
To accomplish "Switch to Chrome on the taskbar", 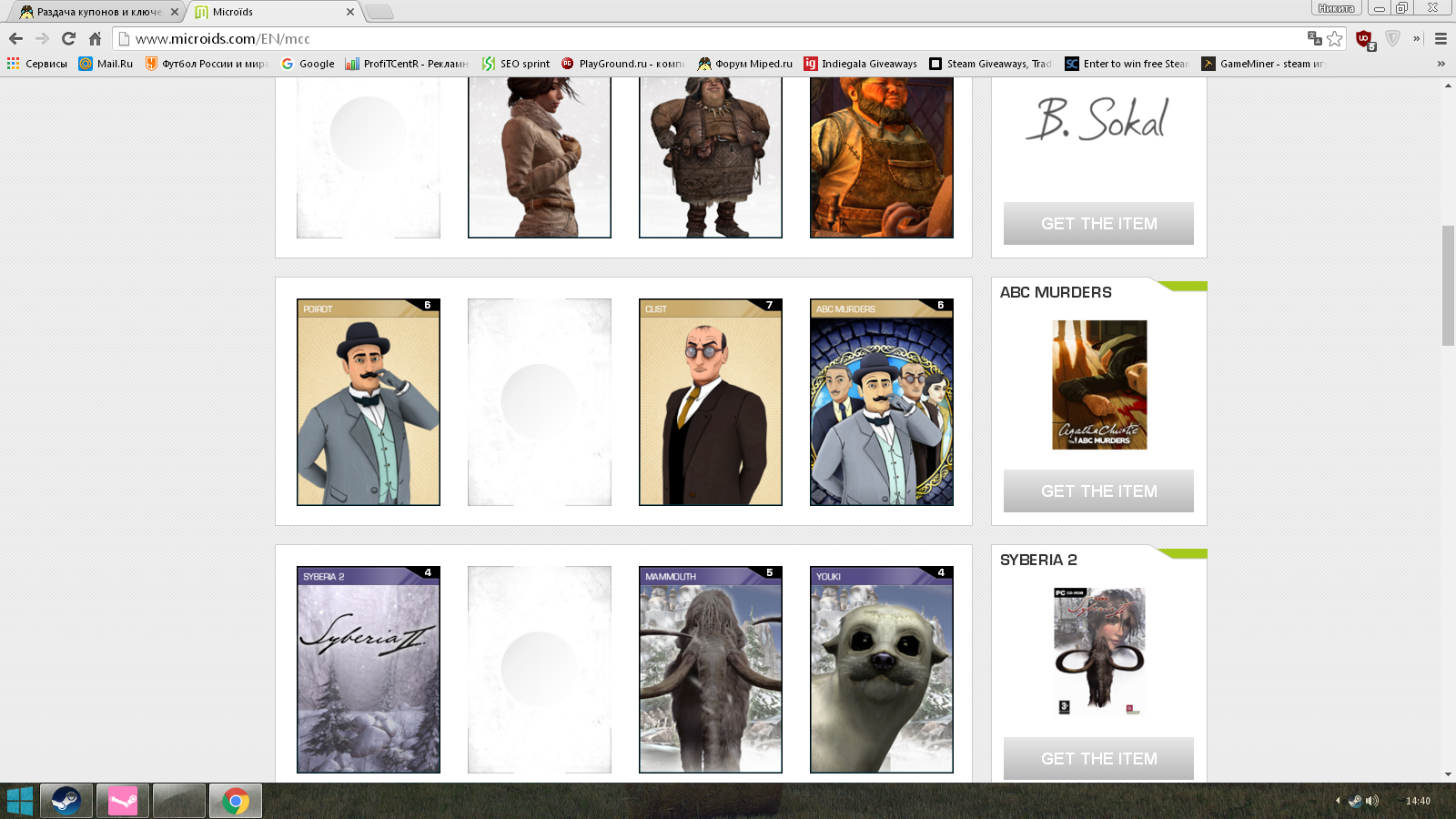I will tap(236, 801).
